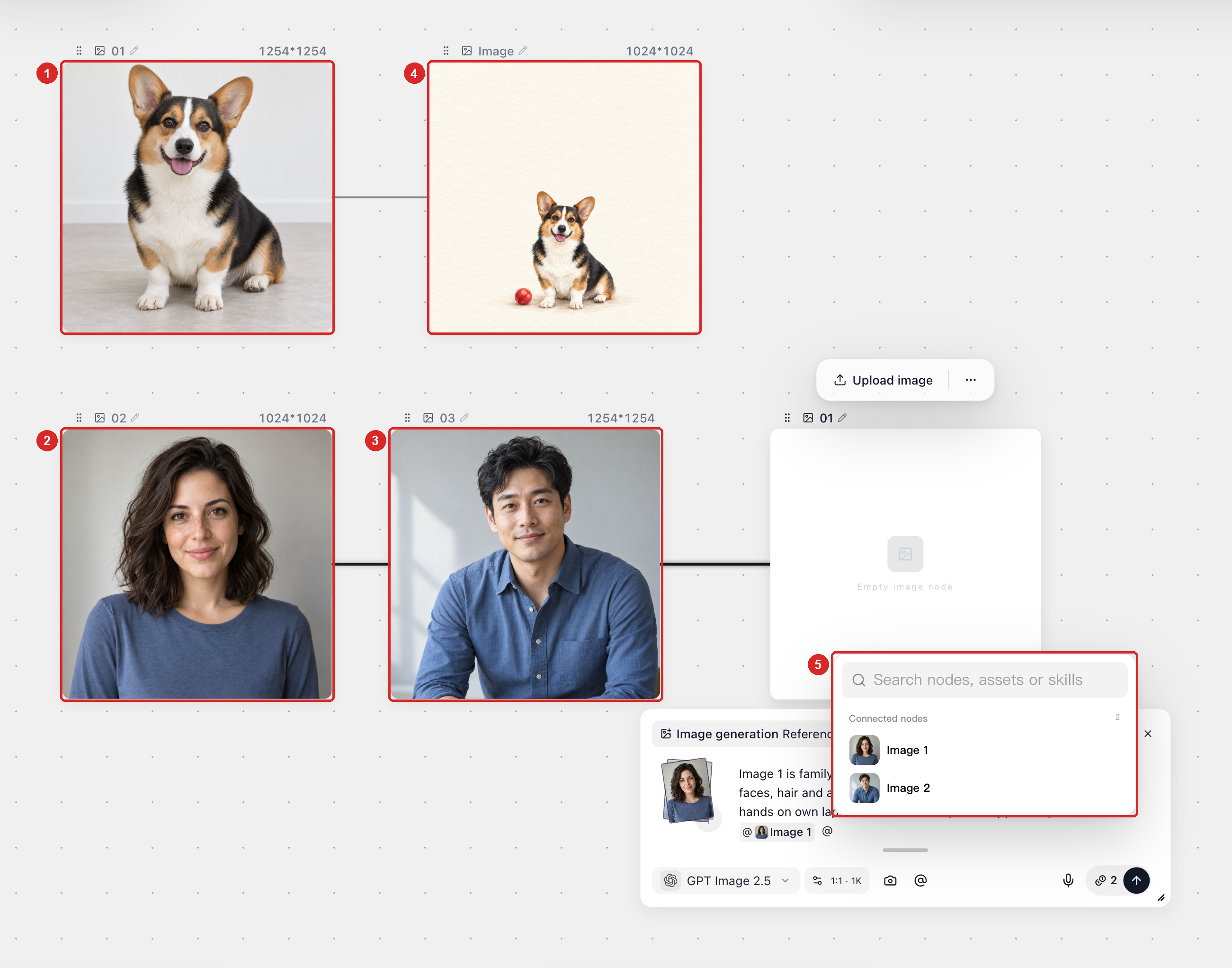This screenshot has width=1232, height=968.
Task: Click the 1254*1254 size label of corgi node
Action: (x=293, y=51)
